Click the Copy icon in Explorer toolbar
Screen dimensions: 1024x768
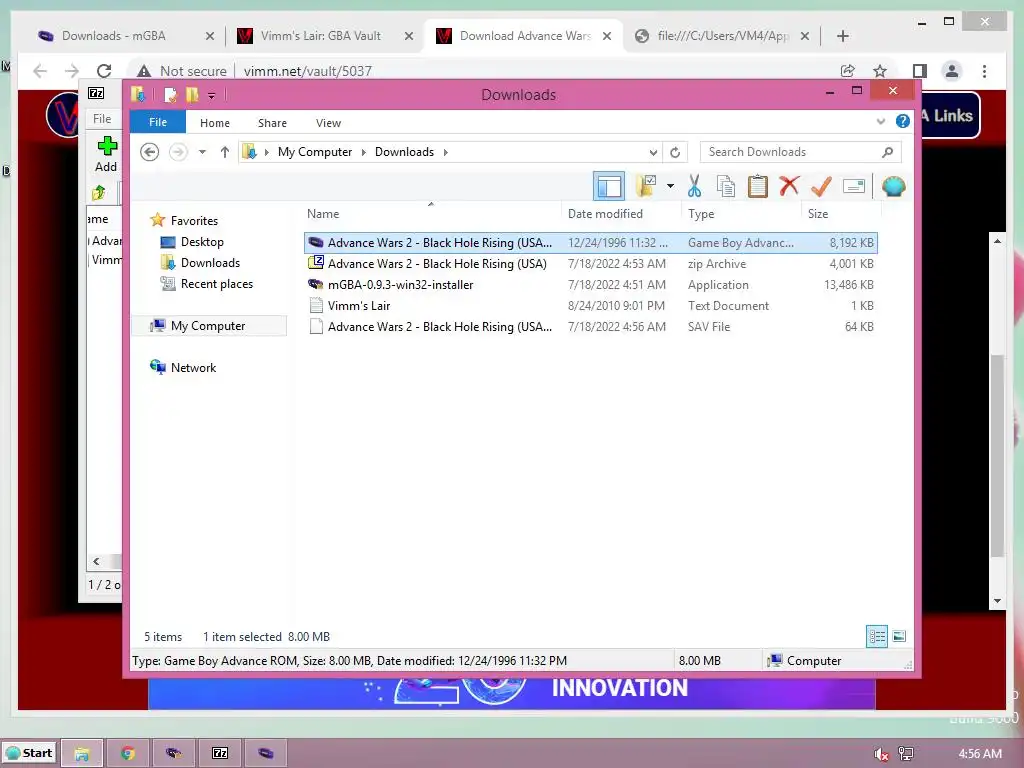click(726, 186)
